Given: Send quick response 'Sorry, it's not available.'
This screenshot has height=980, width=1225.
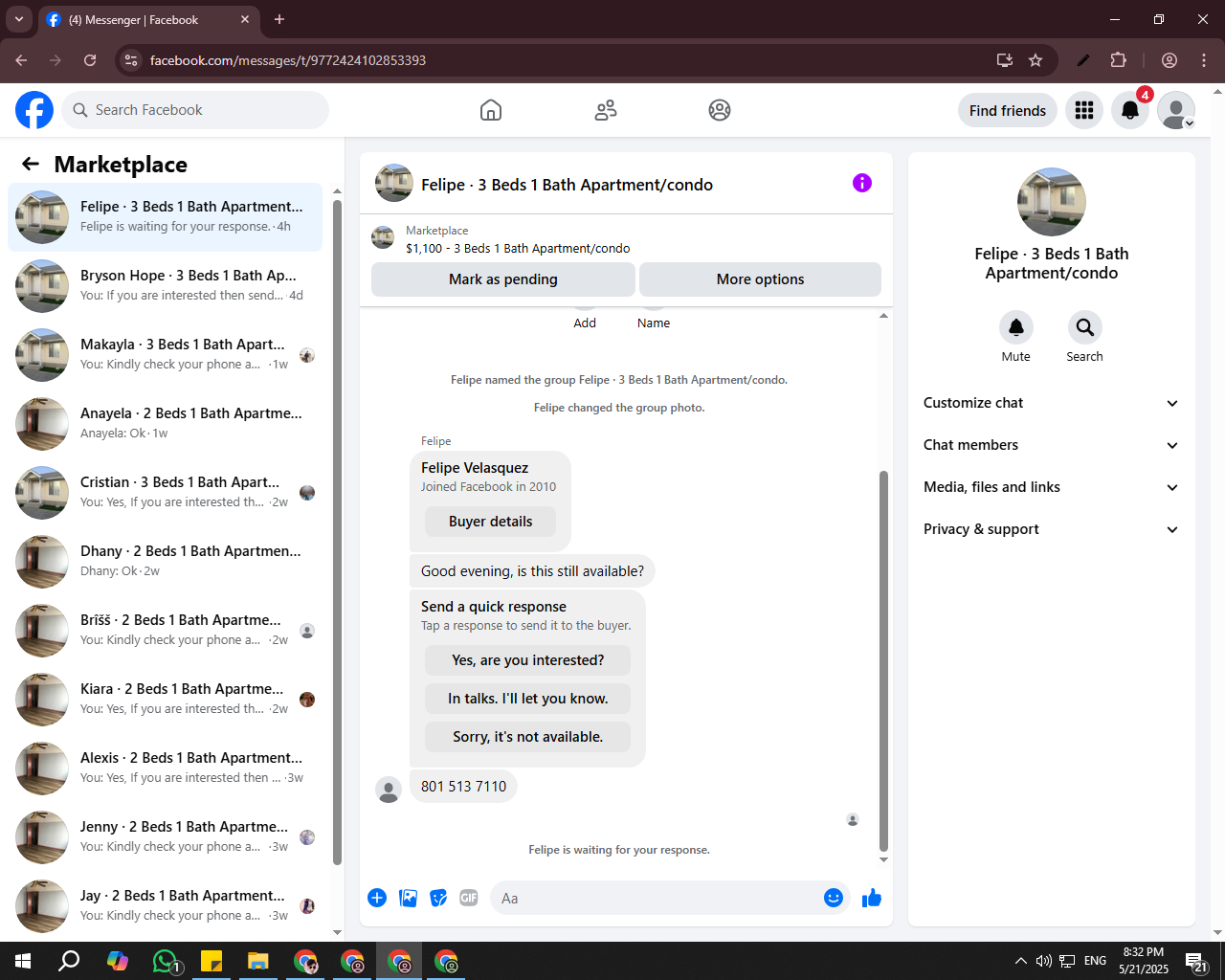Looking at the screenshot, I should click(527, 737).
